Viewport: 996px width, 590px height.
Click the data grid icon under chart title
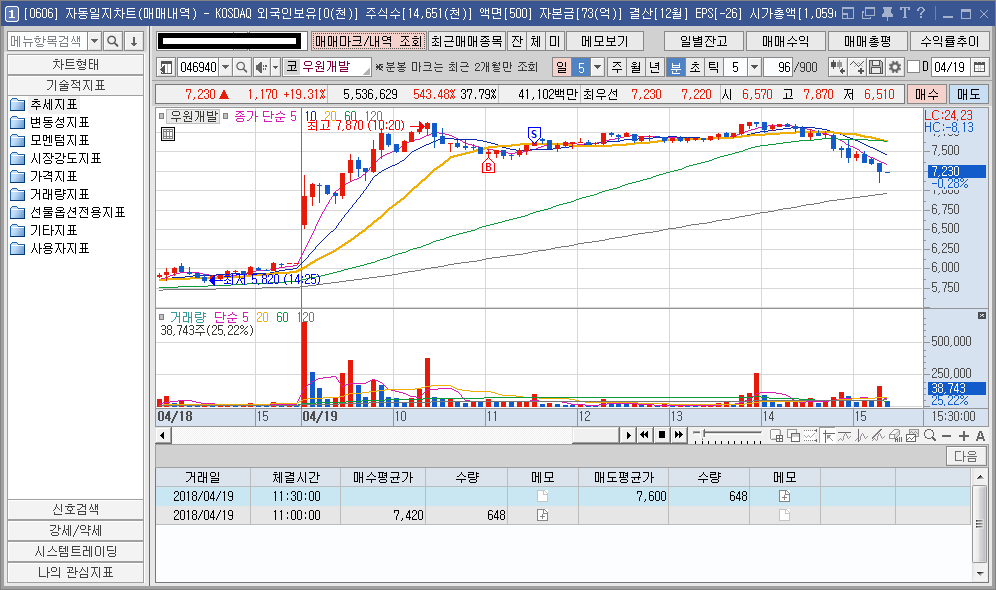click(x=168, y=134)
